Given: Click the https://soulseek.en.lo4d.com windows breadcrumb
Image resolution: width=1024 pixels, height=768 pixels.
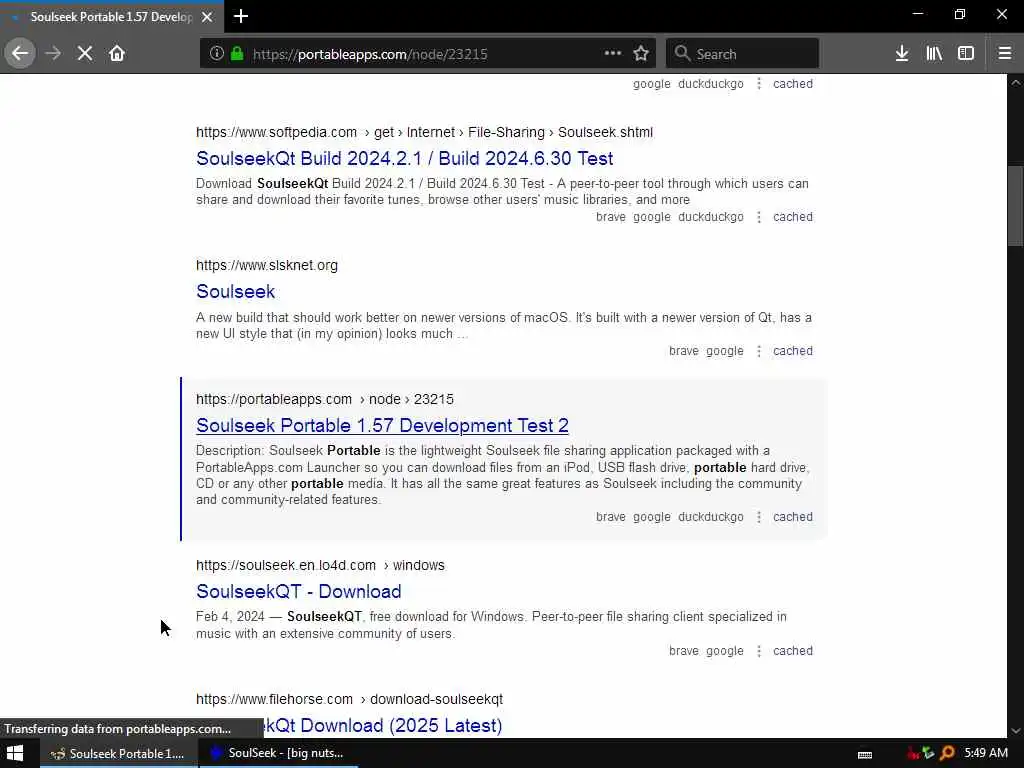Looking at the screenshot, I should click(320, 565).
